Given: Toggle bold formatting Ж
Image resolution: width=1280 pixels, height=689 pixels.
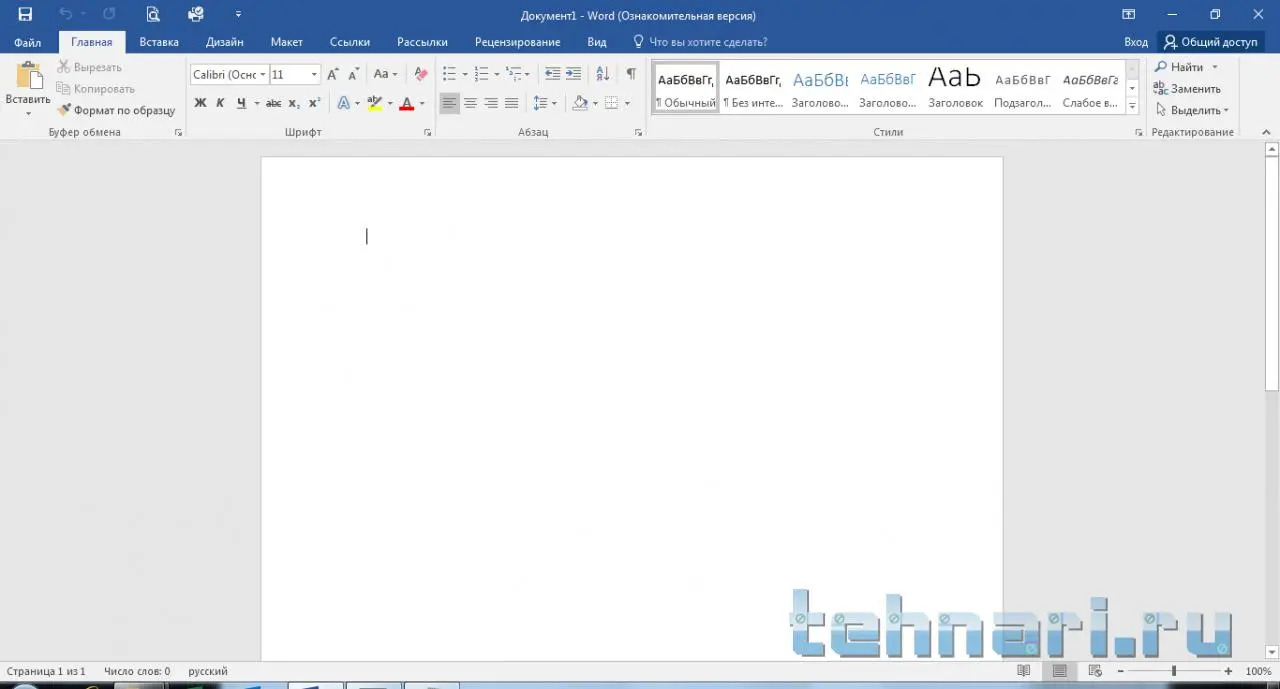Looking at the screenshot, I should [200, 103].
